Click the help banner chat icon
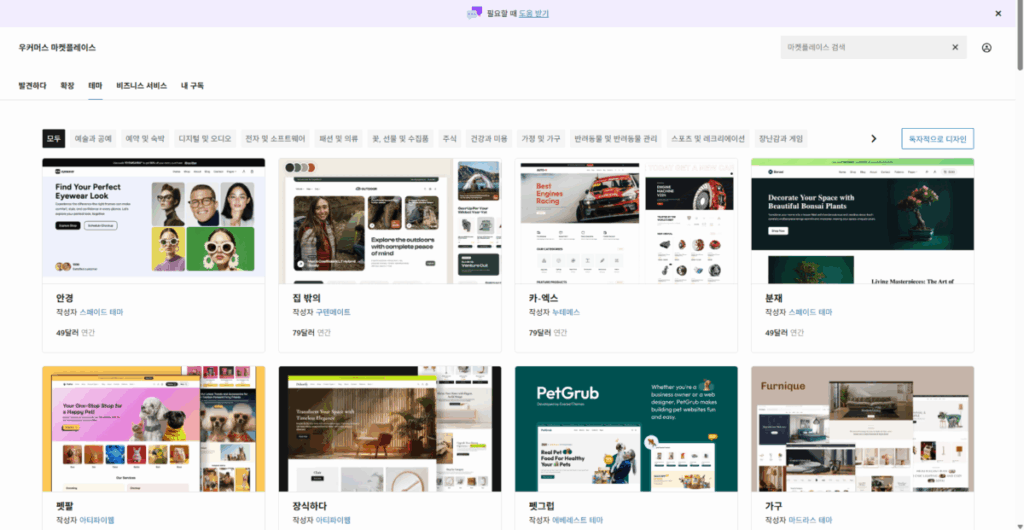 pyautogui.click(x=475, y=13)
